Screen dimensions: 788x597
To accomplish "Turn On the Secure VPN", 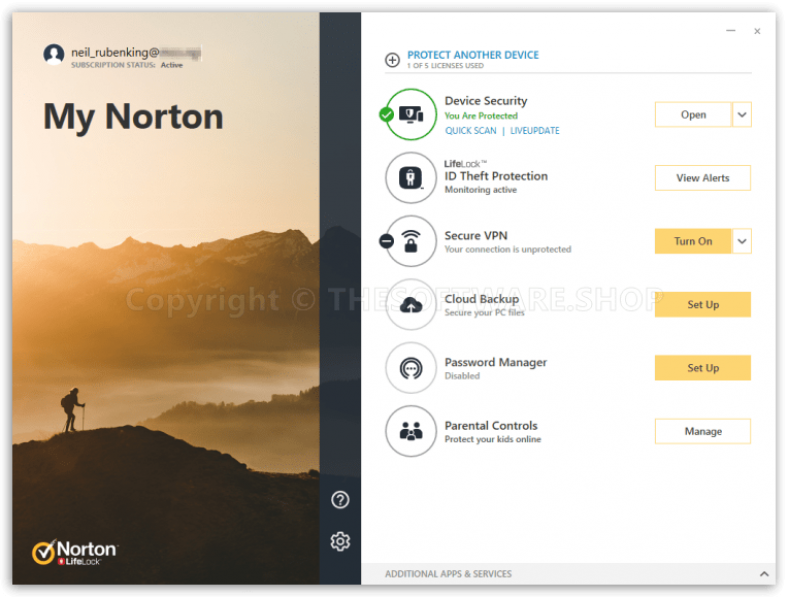I will 693,241.
